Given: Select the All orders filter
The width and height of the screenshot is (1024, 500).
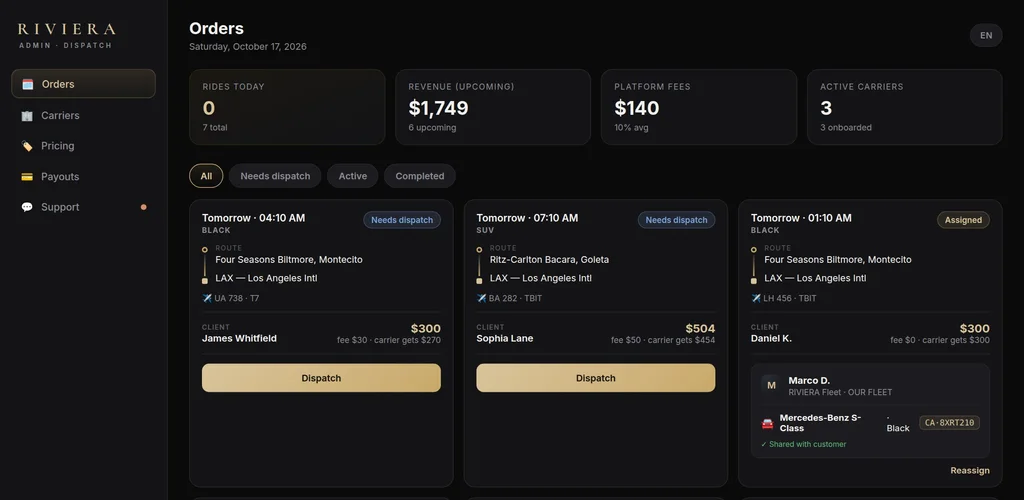Looking at the screenshot, I should tap(206, 176).
